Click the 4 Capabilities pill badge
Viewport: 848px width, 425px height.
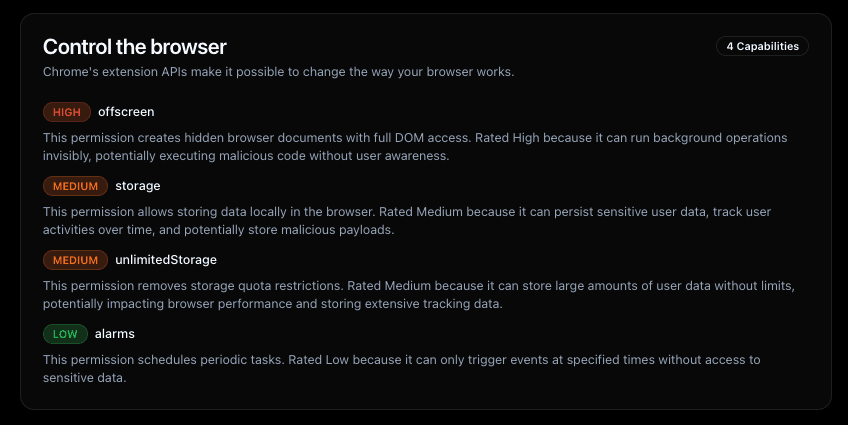tap(762, 46)
